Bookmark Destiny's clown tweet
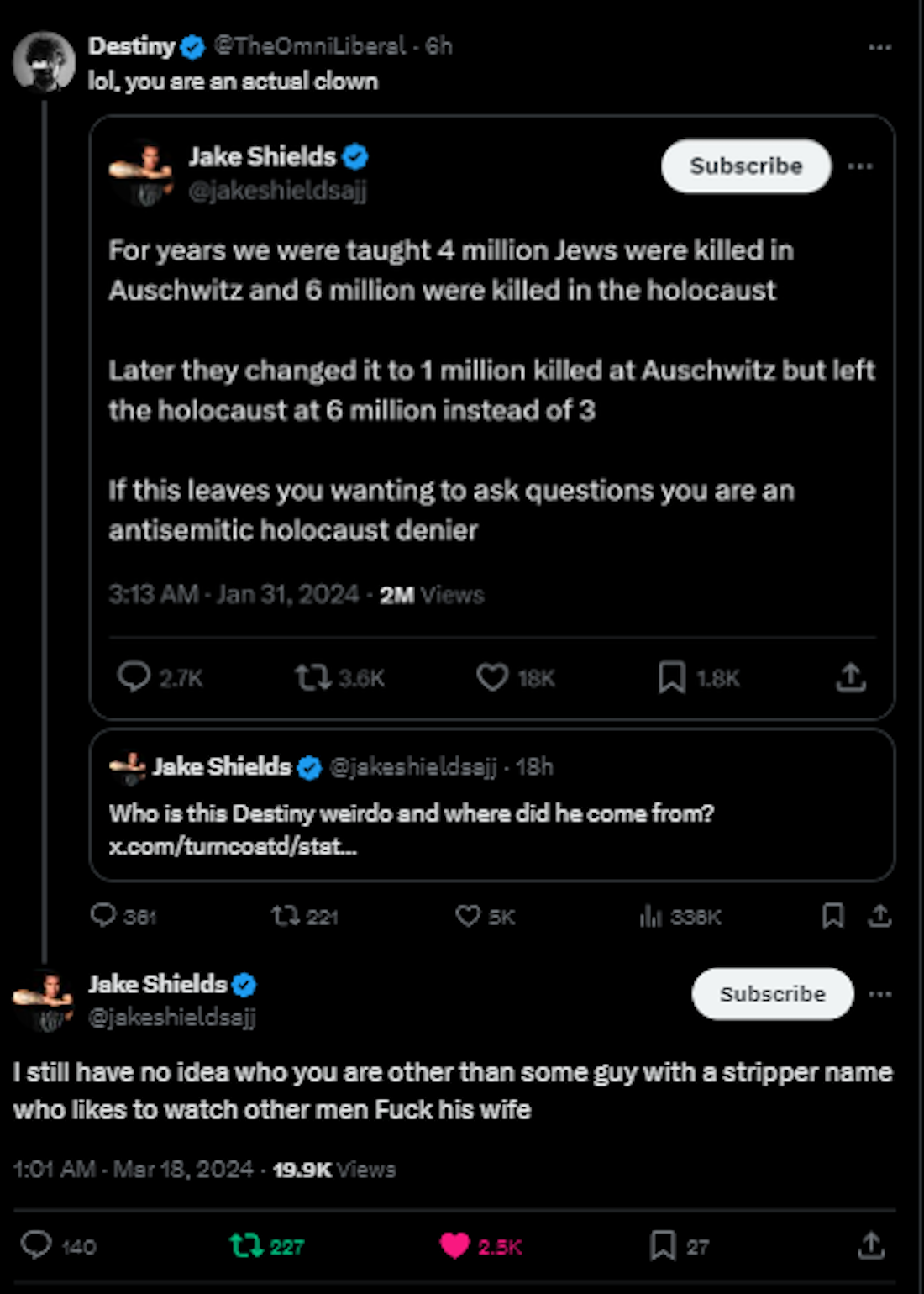 coord(832,915)
